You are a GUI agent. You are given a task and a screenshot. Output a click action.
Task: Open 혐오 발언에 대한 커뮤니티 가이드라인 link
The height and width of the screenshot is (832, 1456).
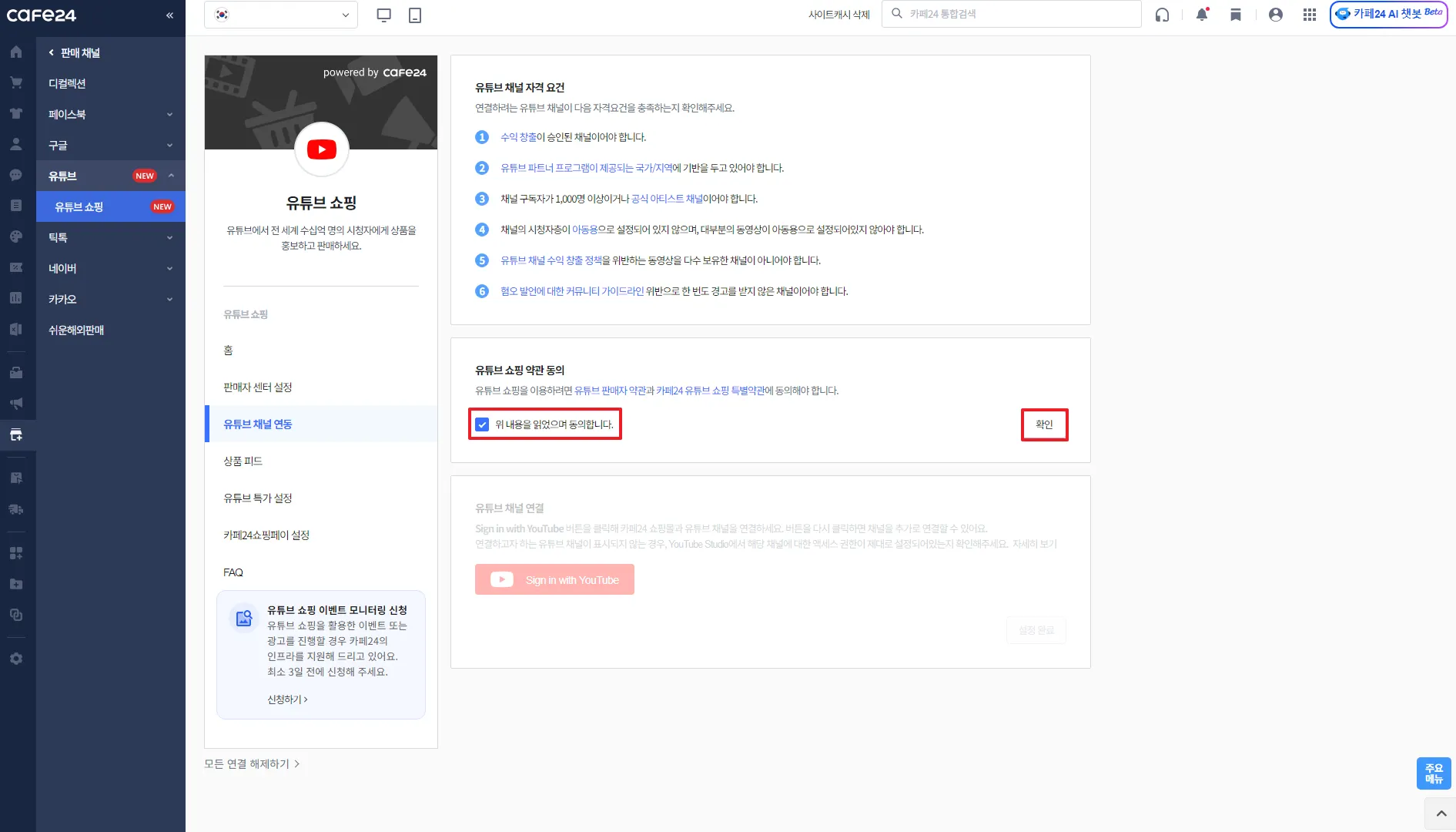tap(572, 291)
